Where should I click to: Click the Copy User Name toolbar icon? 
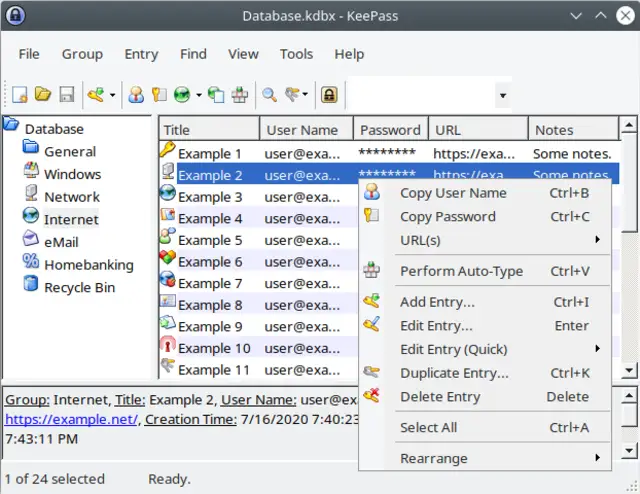[x=136, y=95]
